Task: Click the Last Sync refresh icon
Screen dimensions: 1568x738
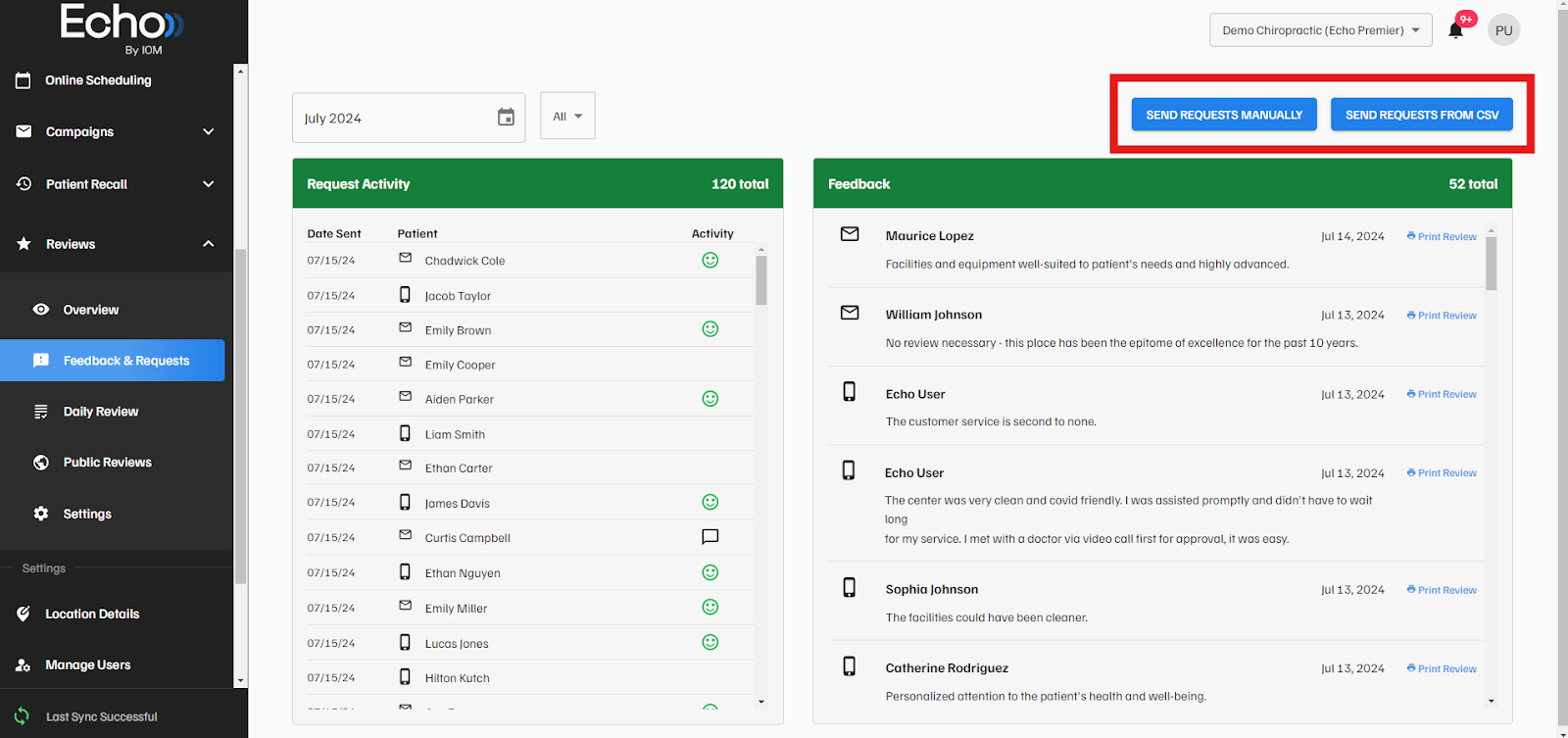Action: click(x=22, y=716)
